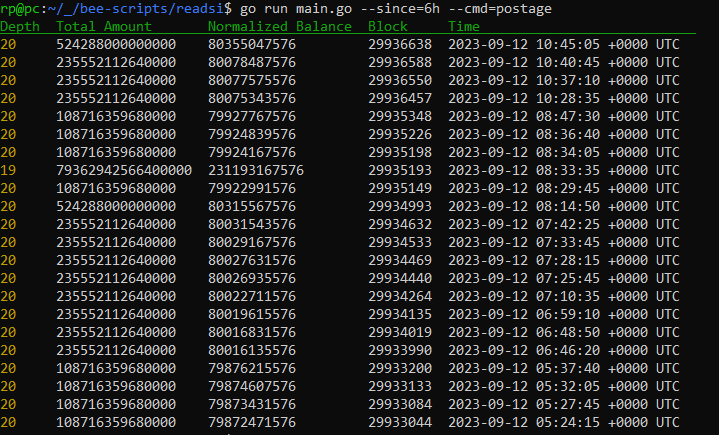Select time 2023-09-12 10:45:05

[524, 44]
